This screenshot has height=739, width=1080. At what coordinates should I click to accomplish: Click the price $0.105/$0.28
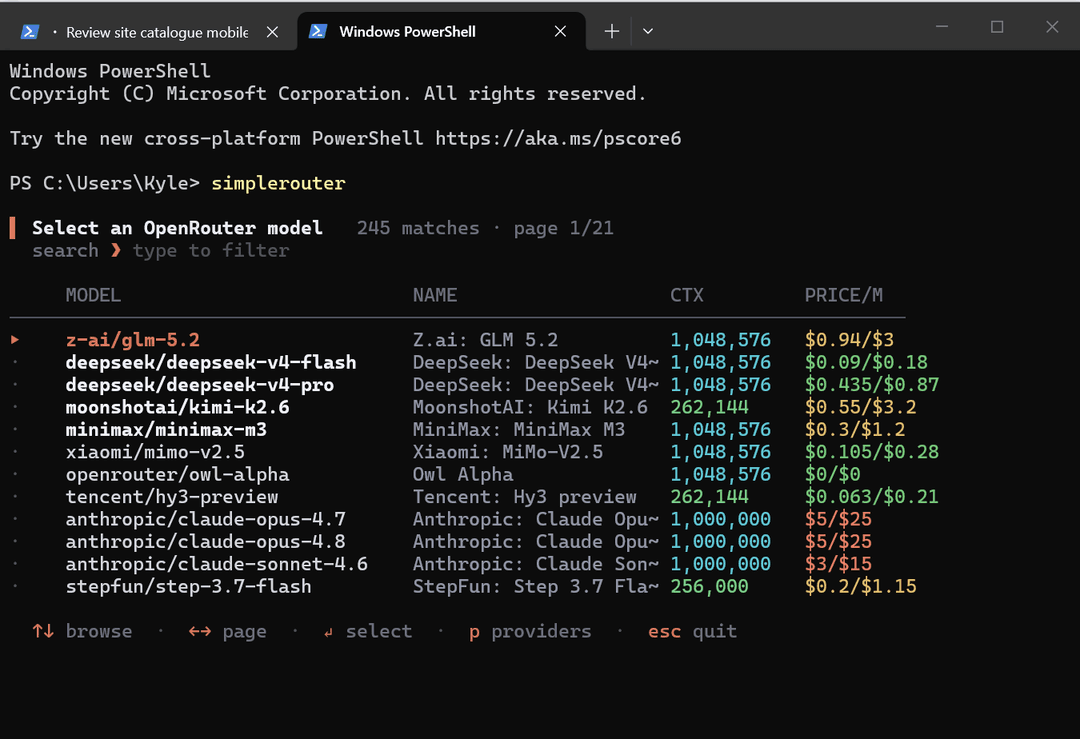tap(872, 452)
